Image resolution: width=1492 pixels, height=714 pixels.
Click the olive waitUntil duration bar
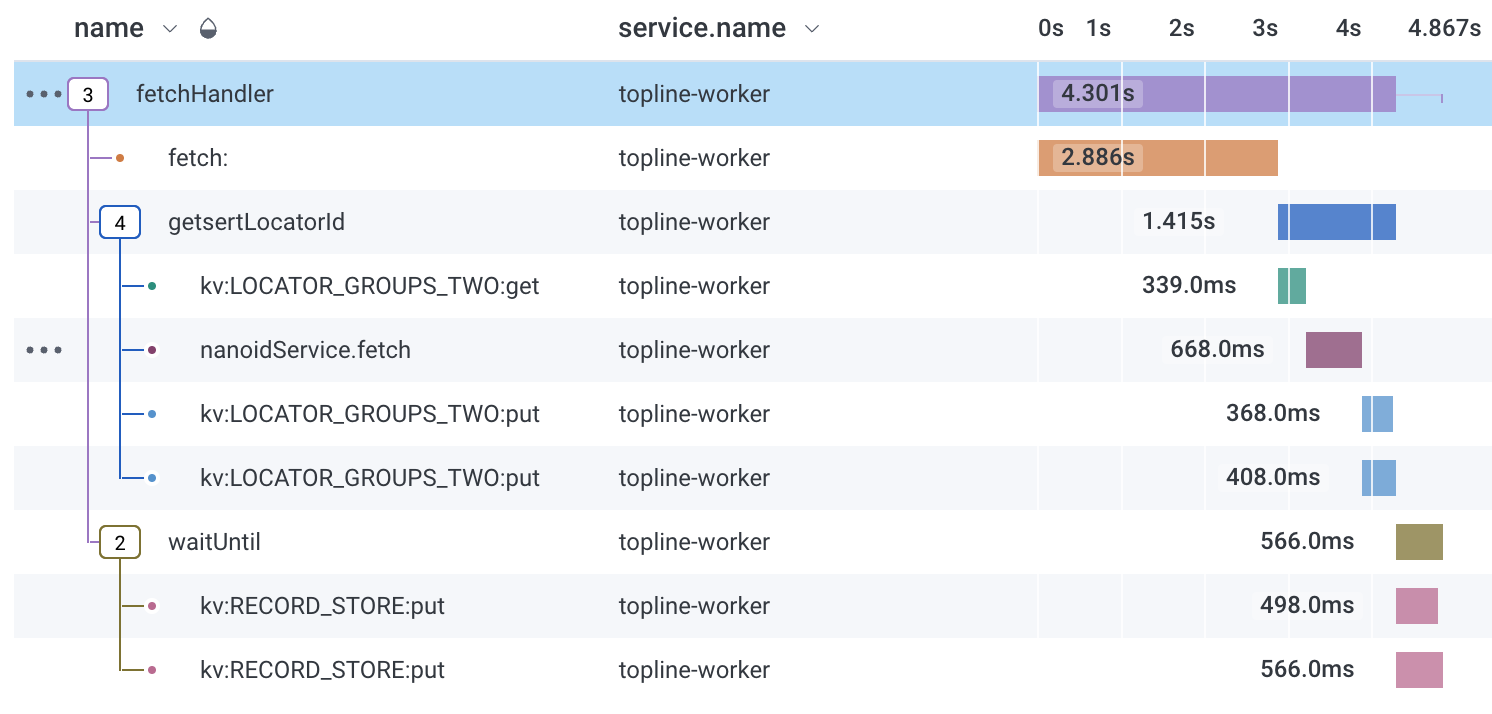click(1419, 542)
